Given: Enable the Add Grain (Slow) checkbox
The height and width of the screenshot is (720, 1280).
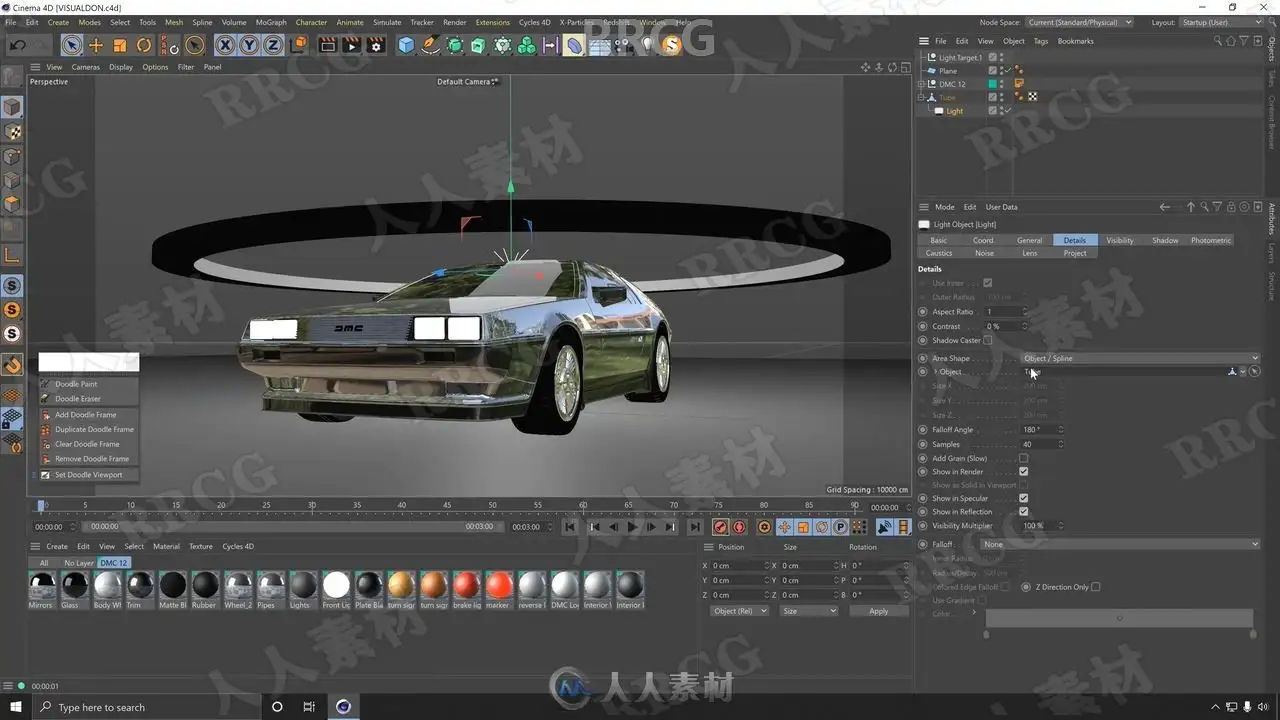Looking at the screenshot, I should 1023,458.
